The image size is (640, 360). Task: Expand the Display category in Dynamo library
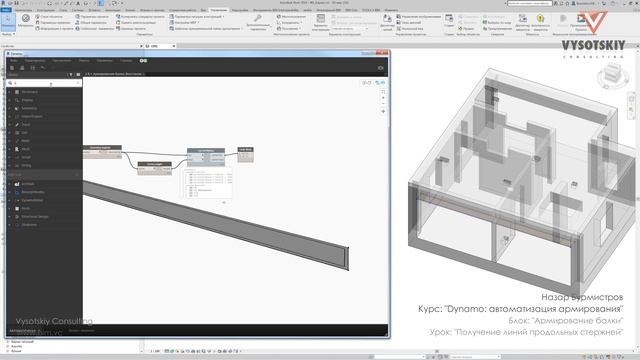click(27, 100)
